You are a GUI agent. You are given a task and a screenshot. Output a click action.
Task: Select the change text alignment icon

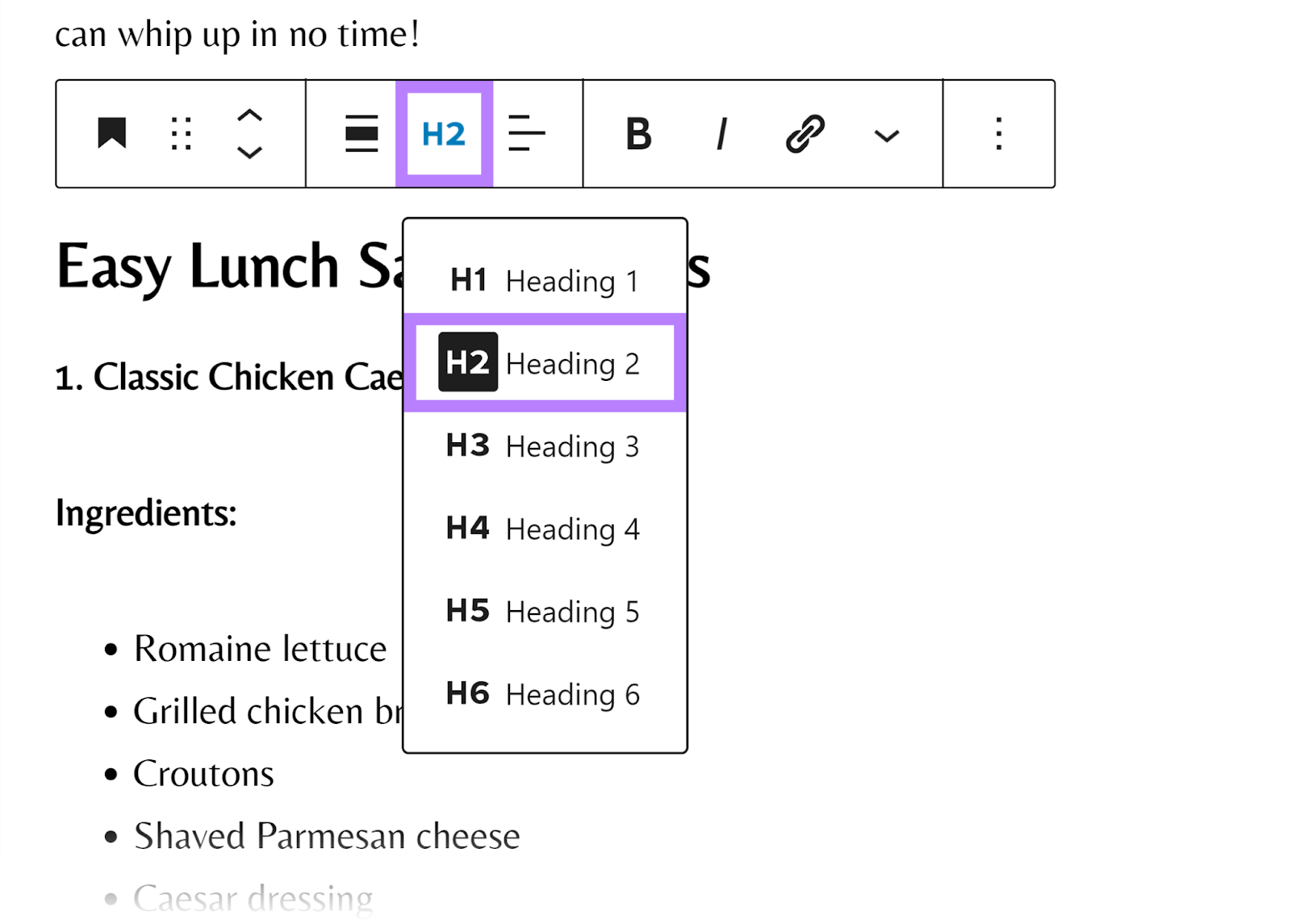[x=527, y=133]
